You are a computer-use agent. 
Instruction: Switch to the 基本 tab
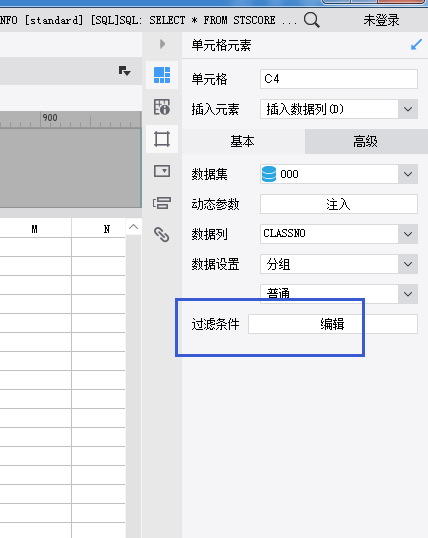tap(243, 141)
